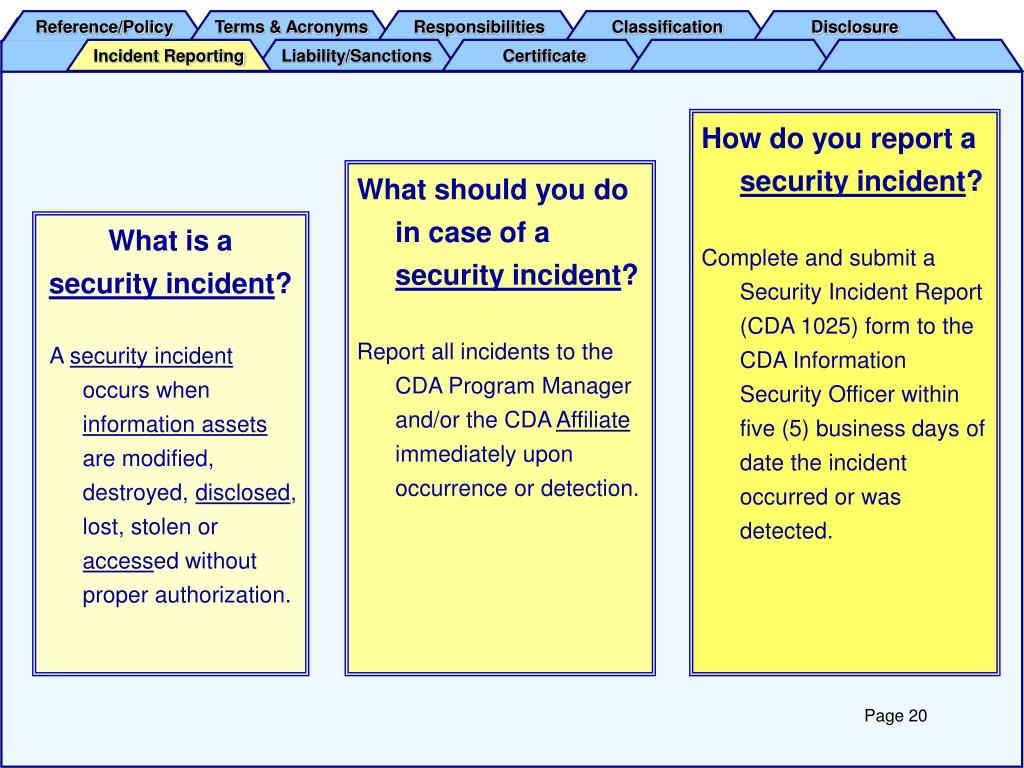Click 'detected.' text in right box

(786, 531)
